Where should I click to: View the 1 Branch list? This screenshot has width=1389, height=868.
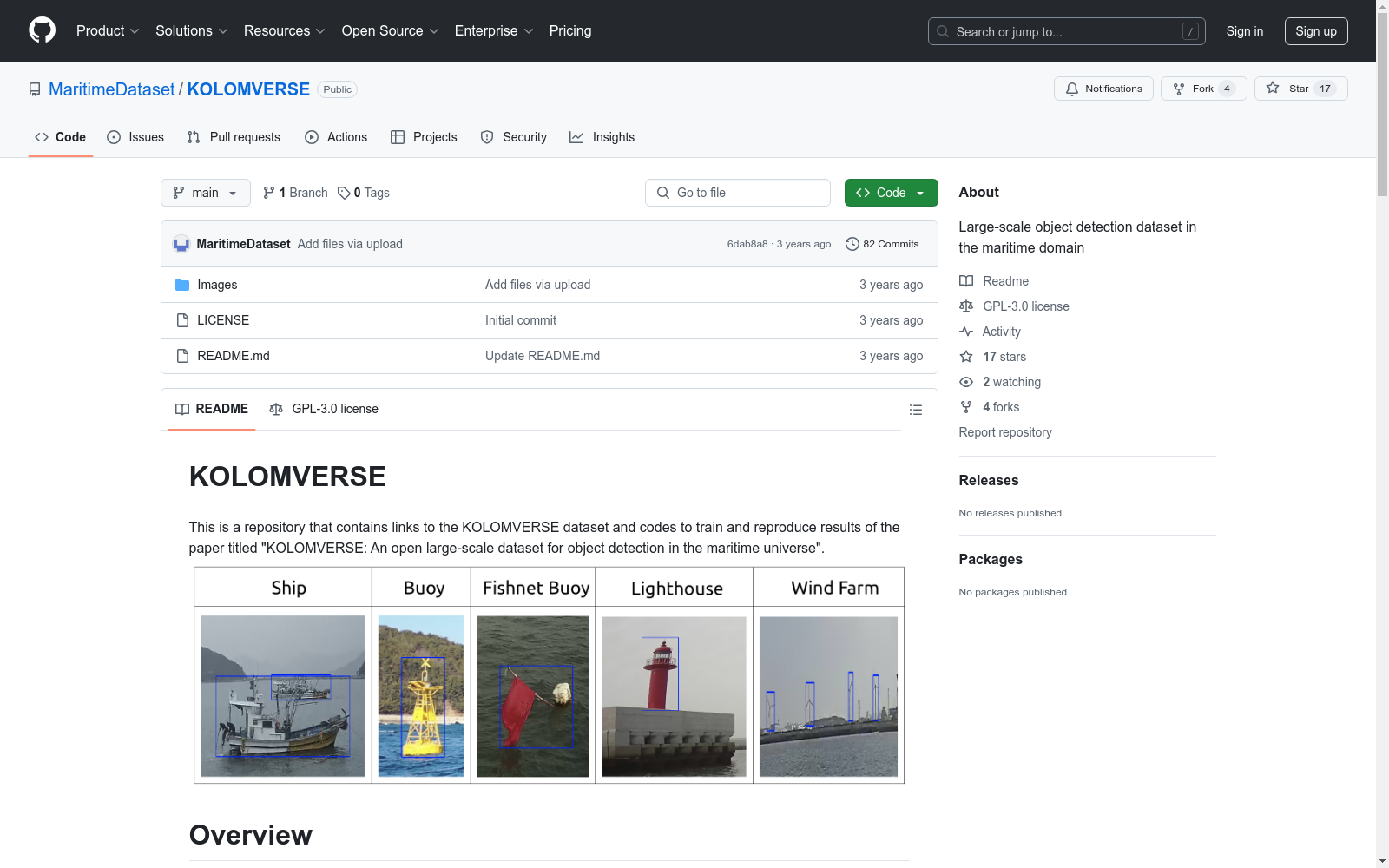(295, 193)
